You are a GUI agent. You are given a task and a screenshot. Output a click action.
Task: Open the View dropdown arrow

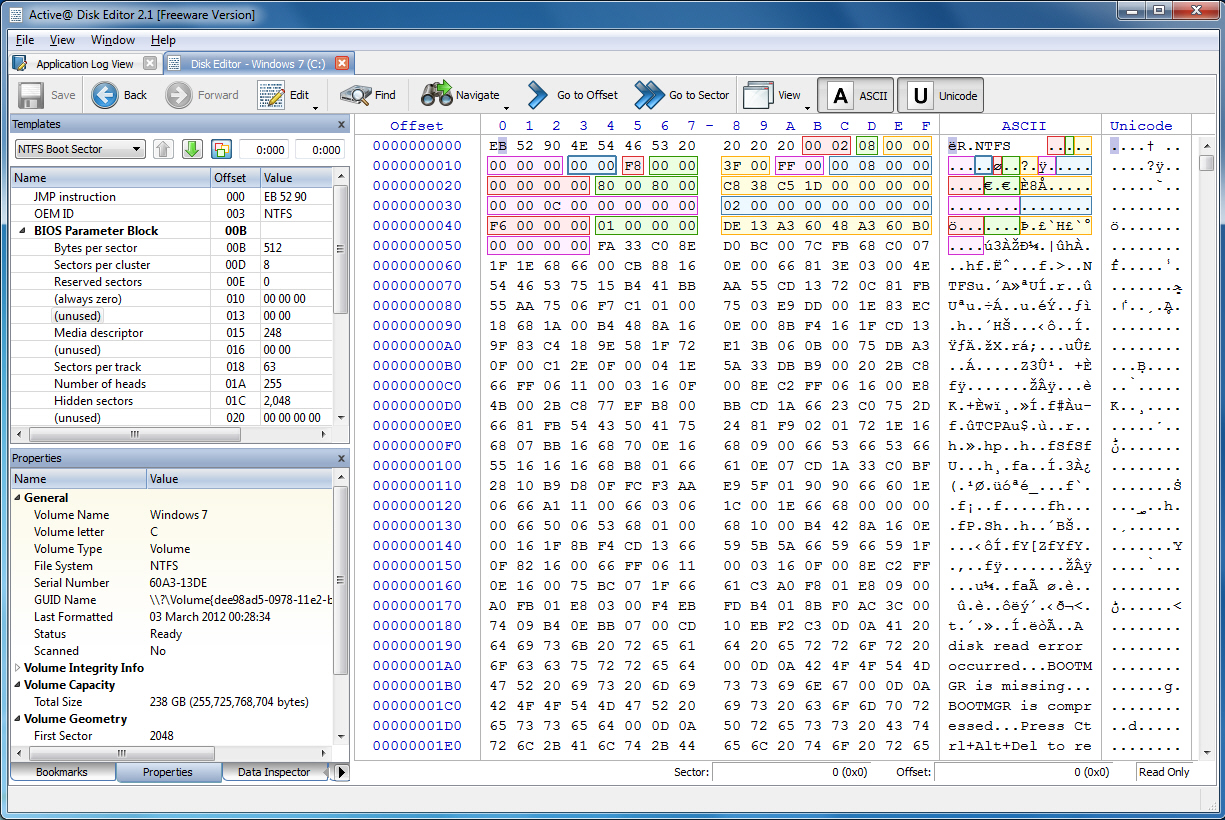[x=807, y=107]
